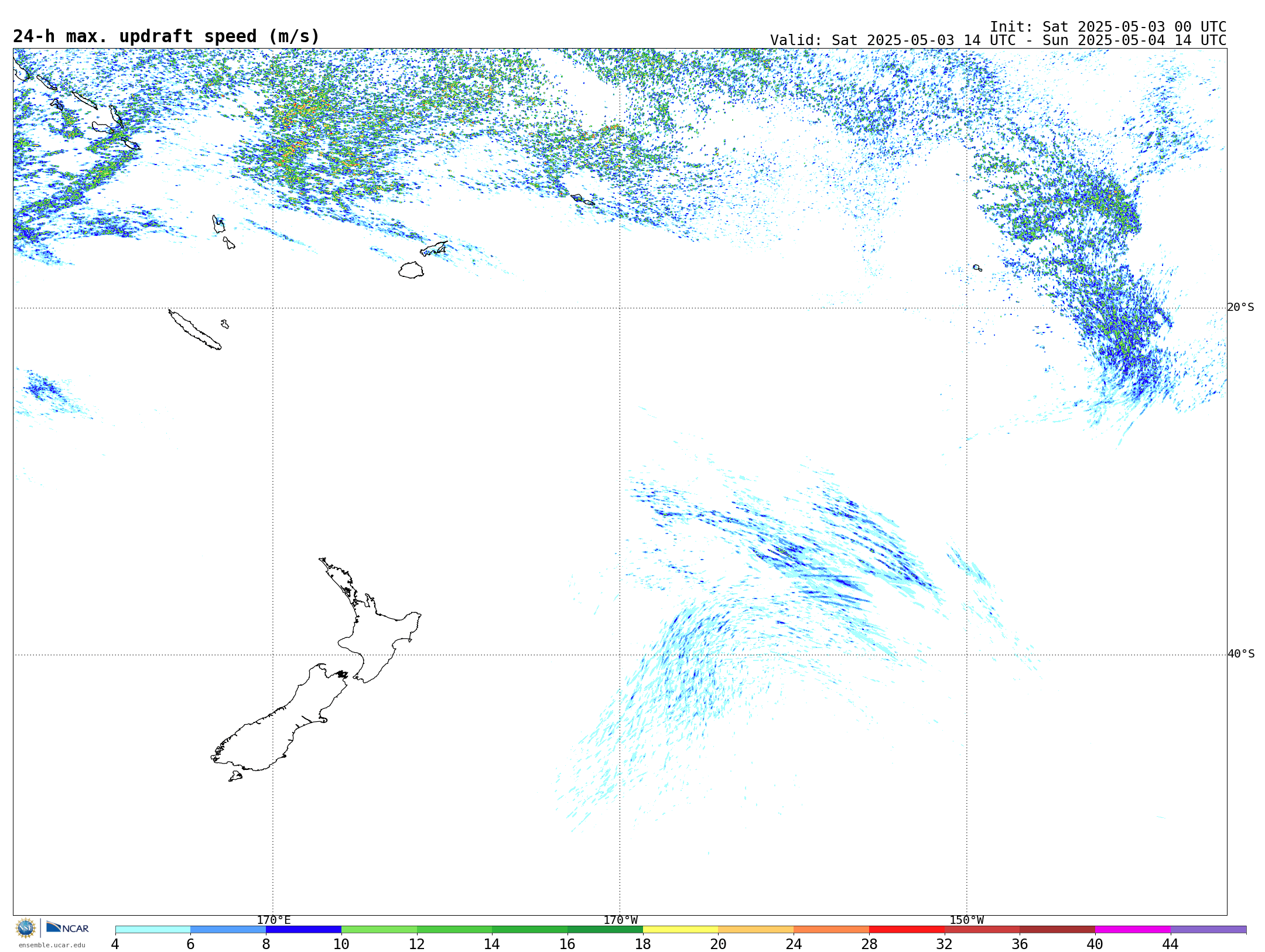Pick the dark blue 8–10 colorbar swatch
This screenshot has height=952, width=1265.
tap(303, 929)
